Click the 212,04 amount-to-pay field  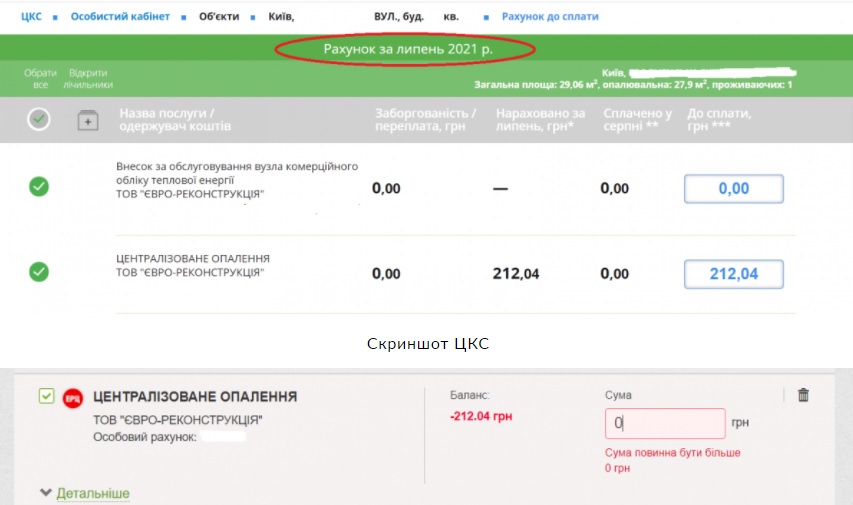733,274
